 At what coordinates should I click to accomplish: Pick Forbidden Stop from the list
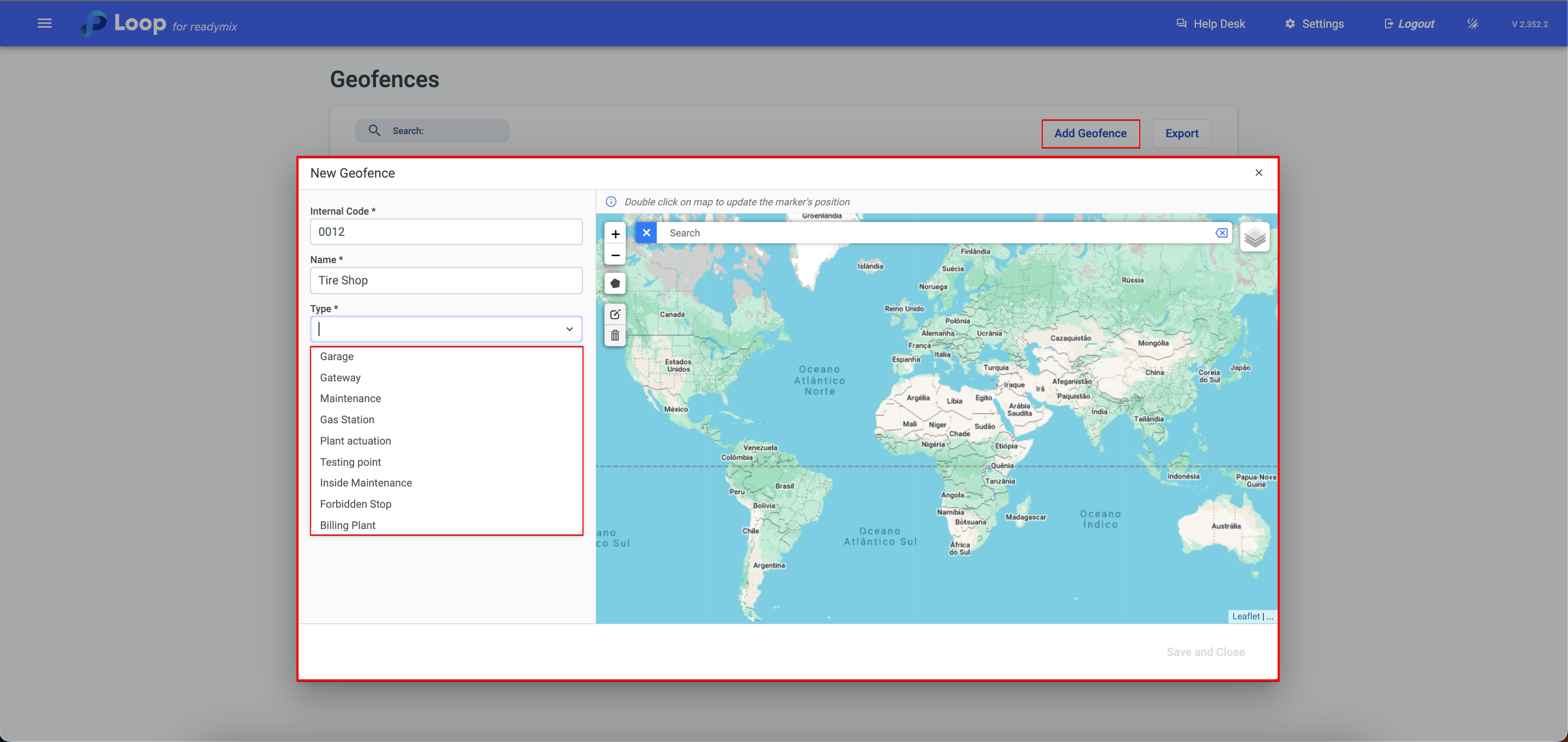tap(355, 503)
